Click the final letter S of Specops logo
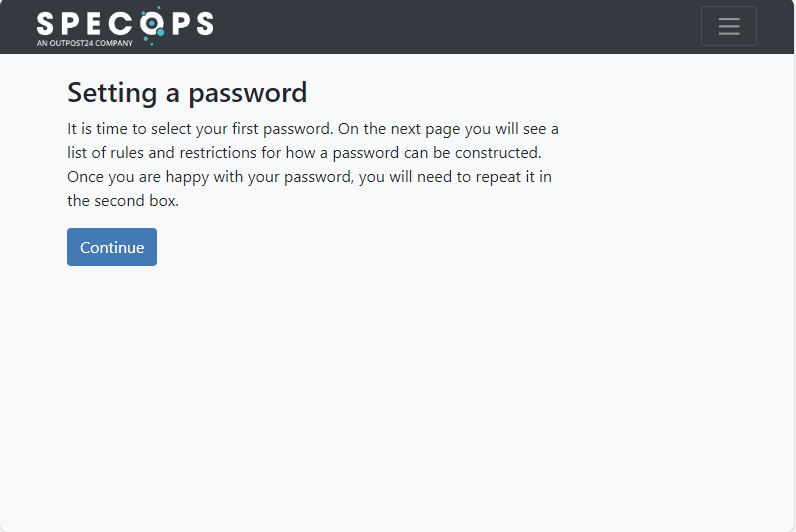Viewport: 796px width, 532px height. (205, 23)
